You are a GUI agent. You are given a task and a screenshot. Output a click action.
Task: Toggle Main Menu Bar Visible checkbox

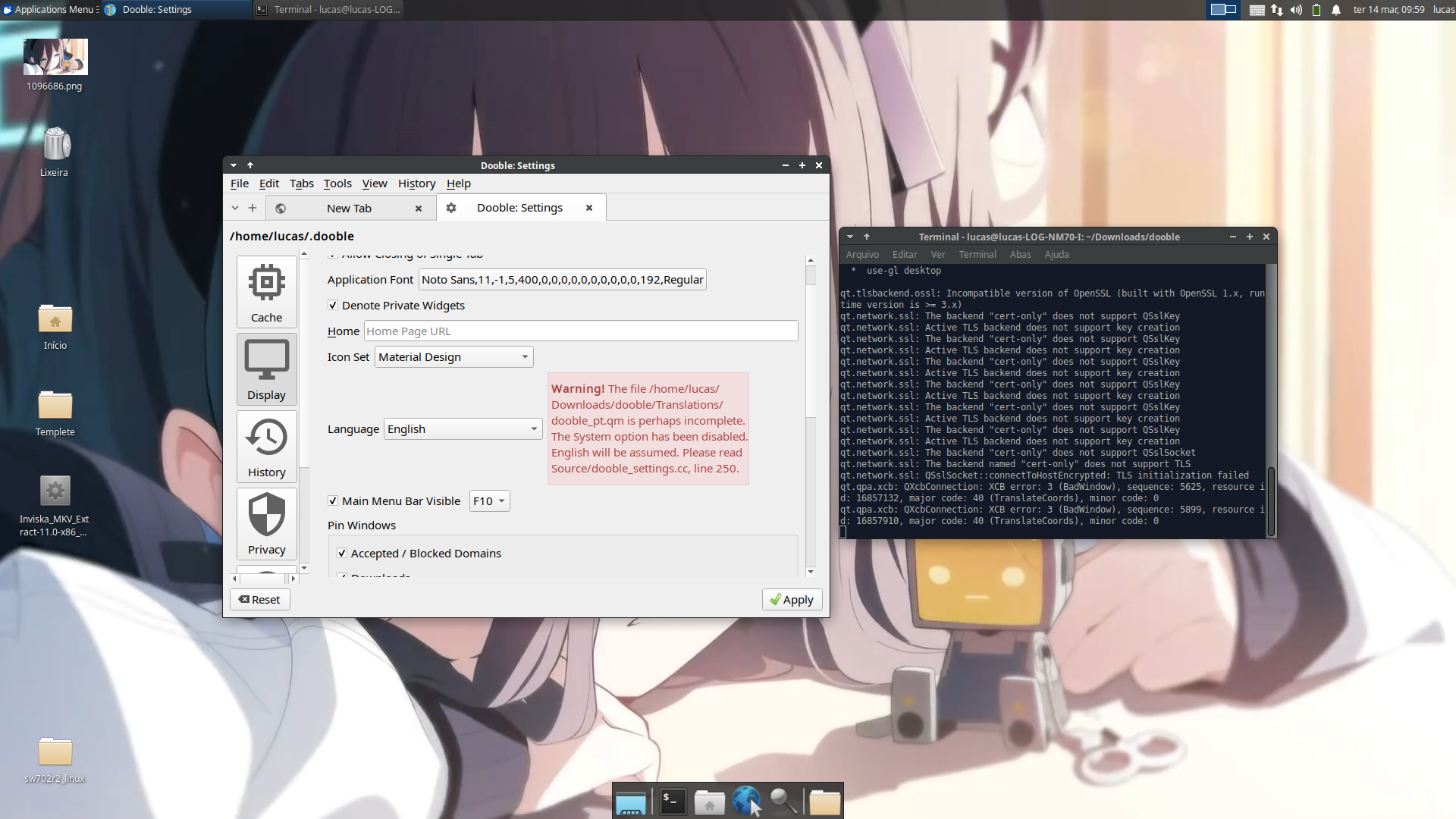333,500
